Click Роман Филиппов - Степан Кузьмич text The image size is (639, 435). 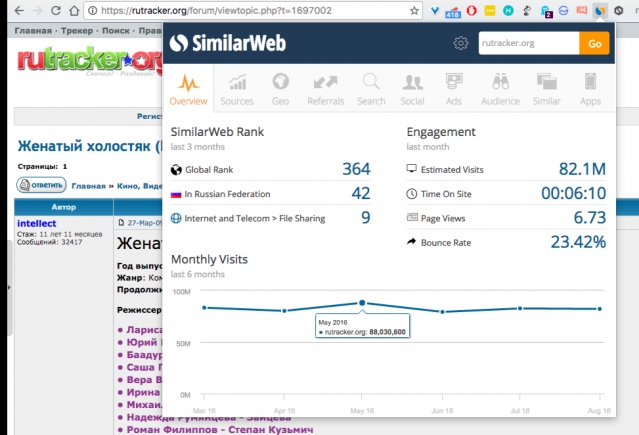[x=220, y=430]
